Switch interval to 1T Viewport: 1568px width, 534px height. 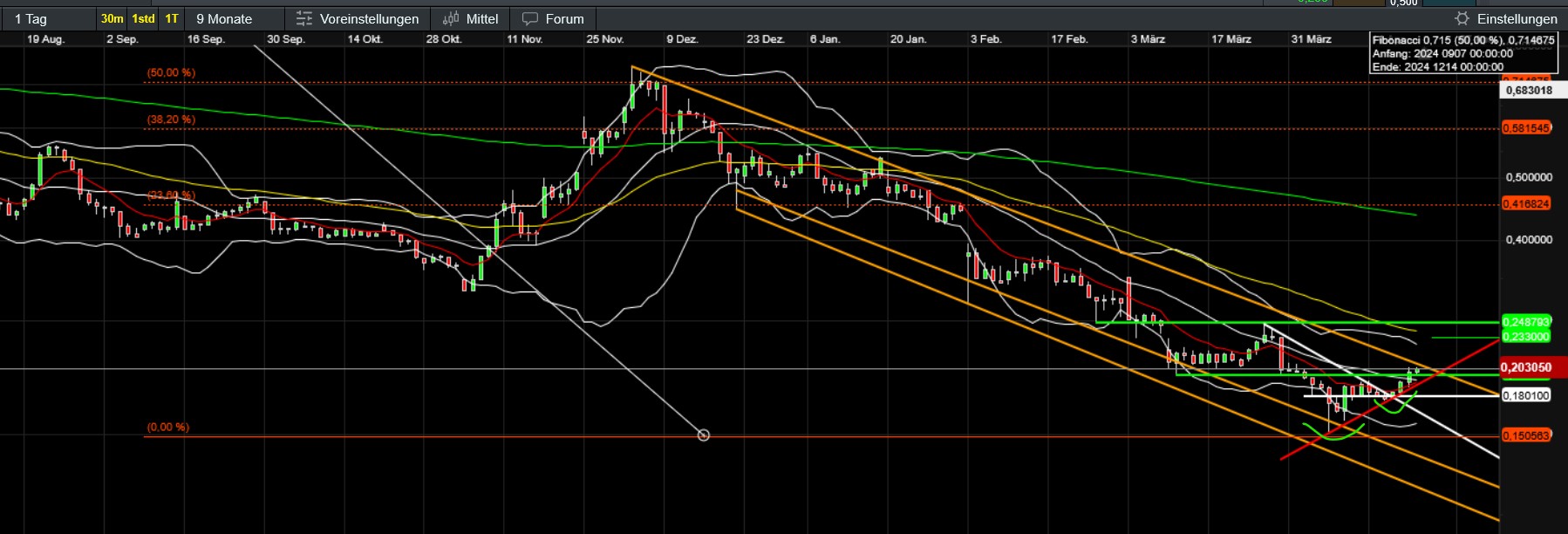click(172, 18)
